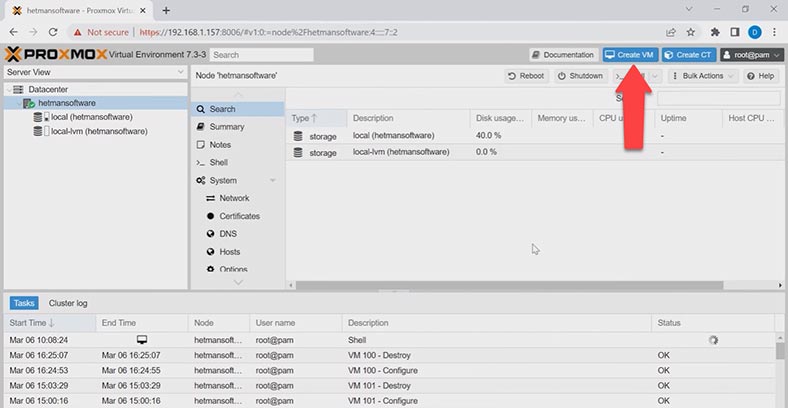This screenshot has height=408, width=788.
Task: Open the Shell menu item
Action: 238,163
